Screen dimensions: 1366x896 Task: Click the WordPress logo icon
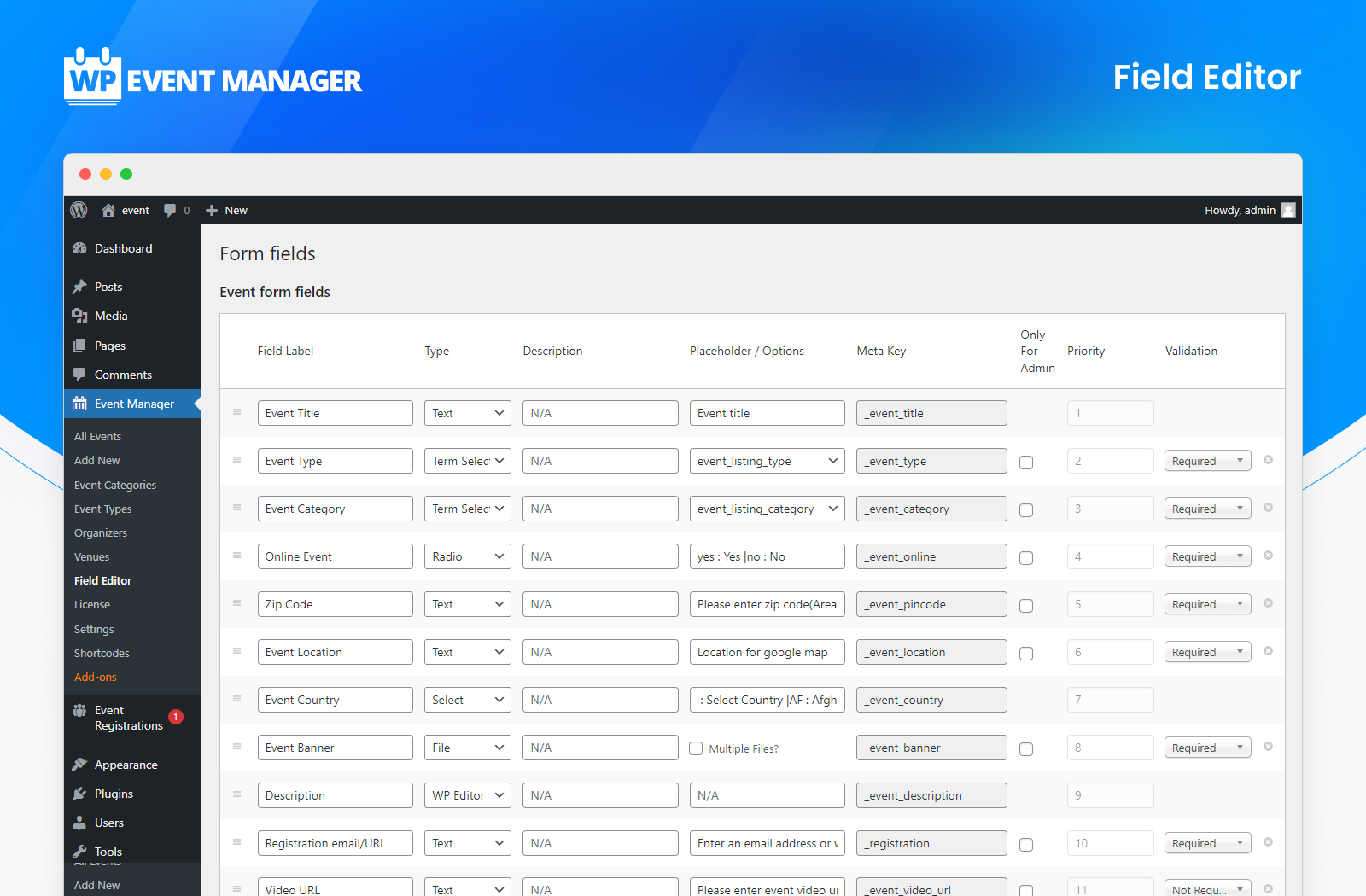tap(79, 210)
